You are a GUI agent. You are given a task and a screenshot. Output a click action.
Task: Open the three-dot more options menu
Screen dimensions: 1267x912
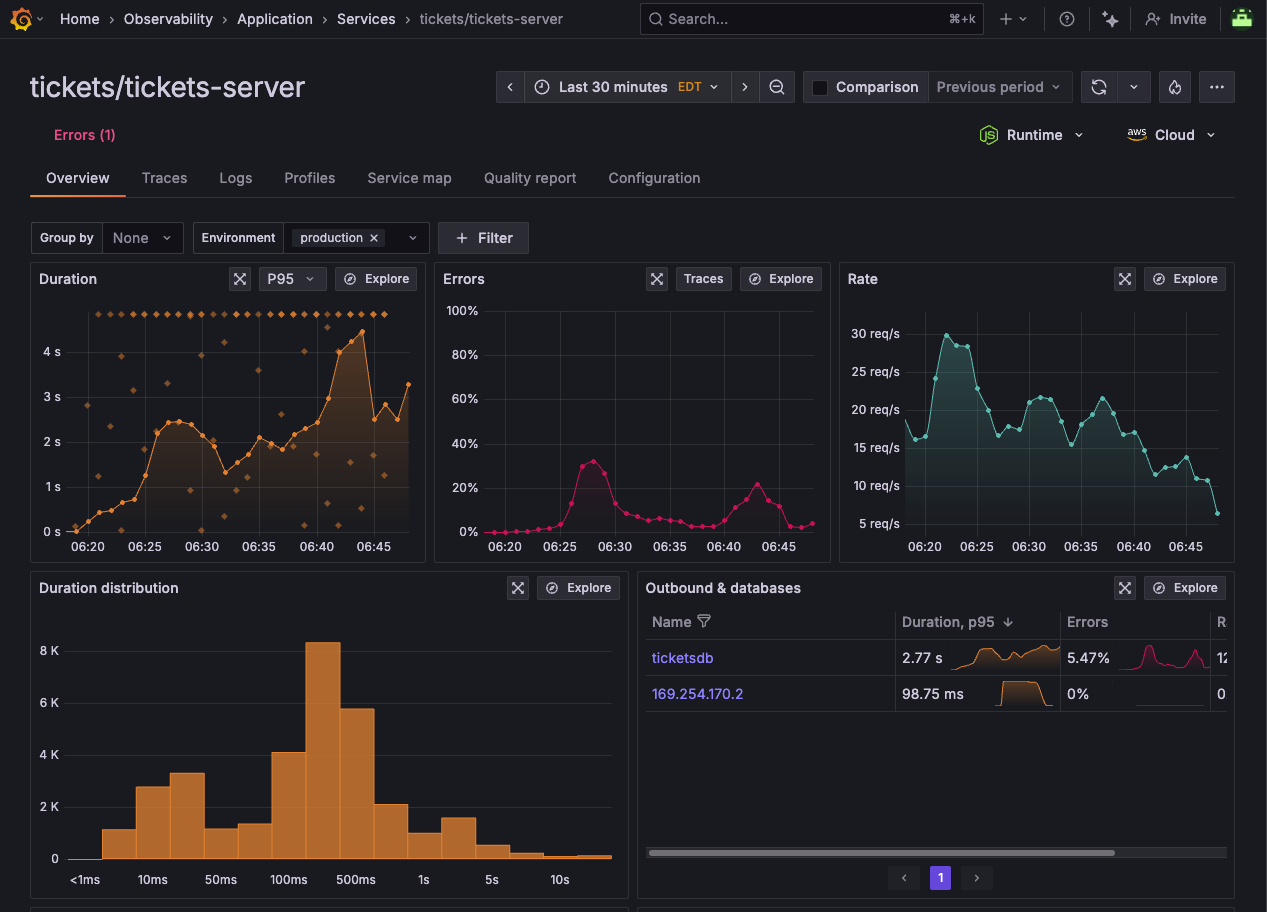(1217, 87)
